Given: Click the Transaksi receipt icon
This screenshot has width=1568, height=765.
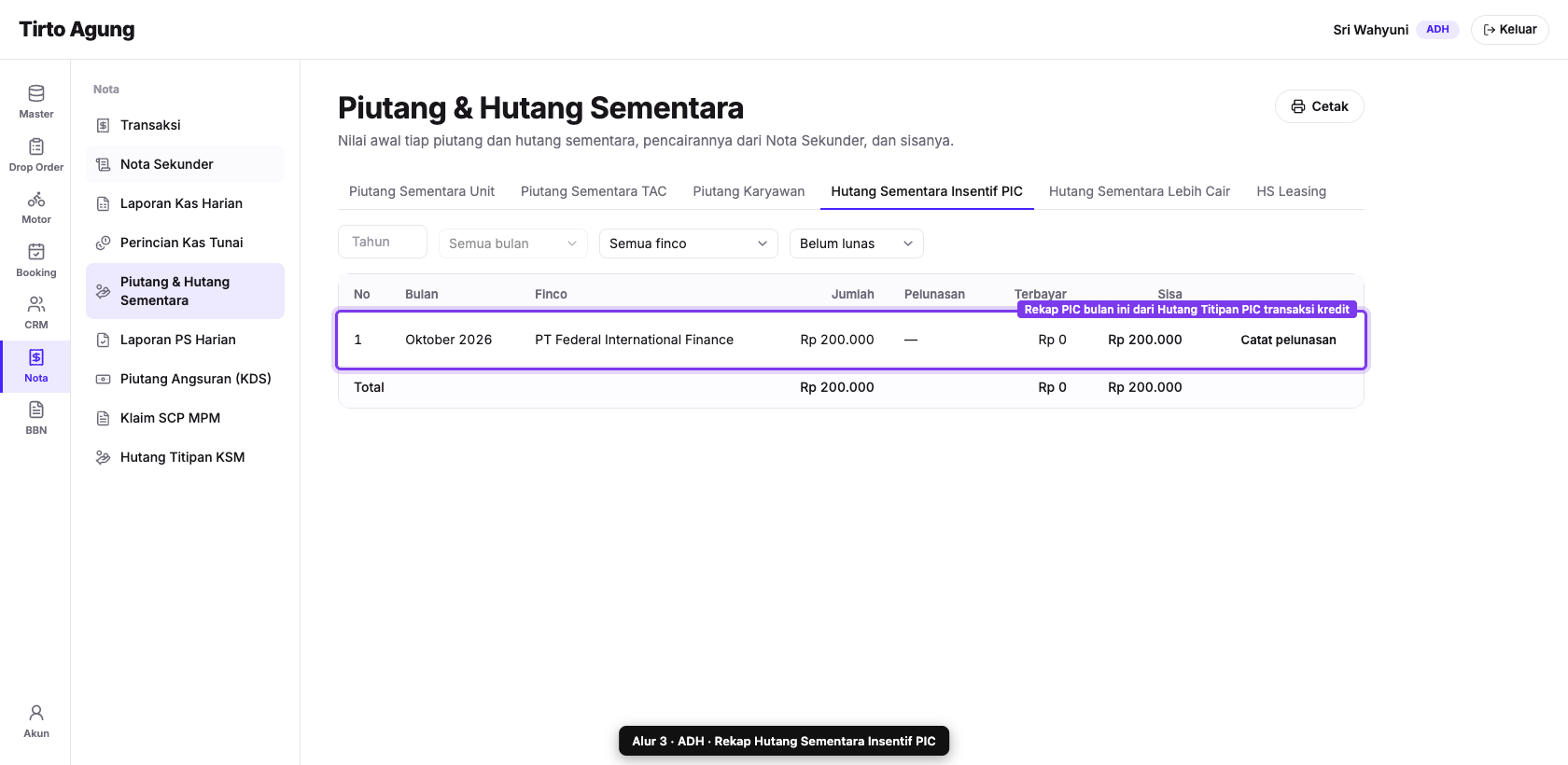Looking at the screenshot, I should 104,125.
